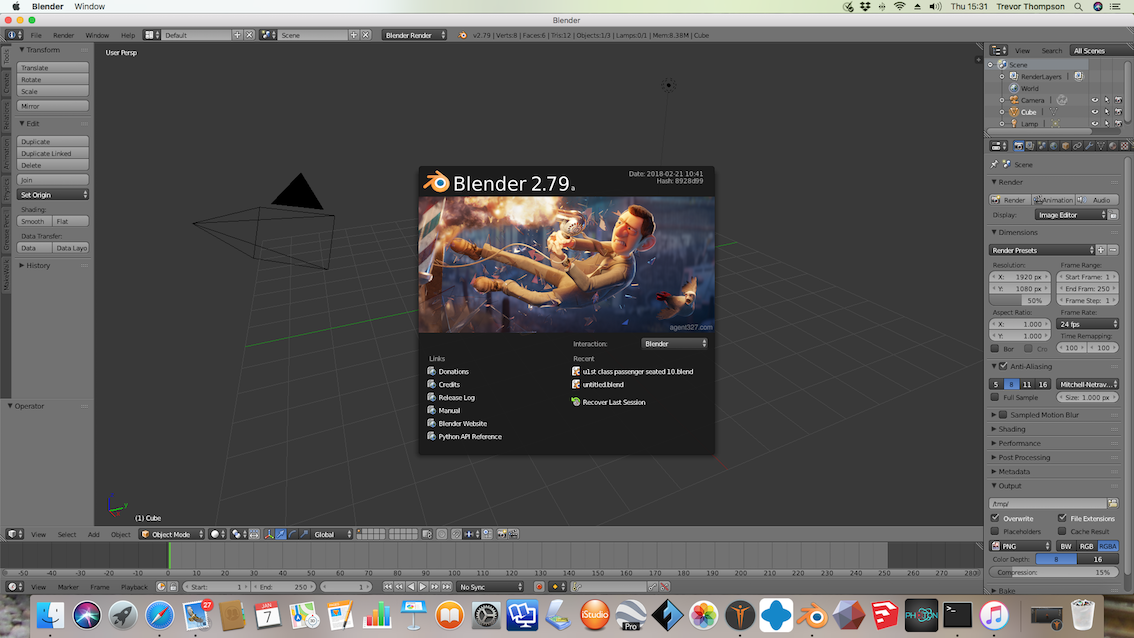
Task: Toggle Cube selectability cursor icon in outliner
Action: click(x=1107, y=112)
